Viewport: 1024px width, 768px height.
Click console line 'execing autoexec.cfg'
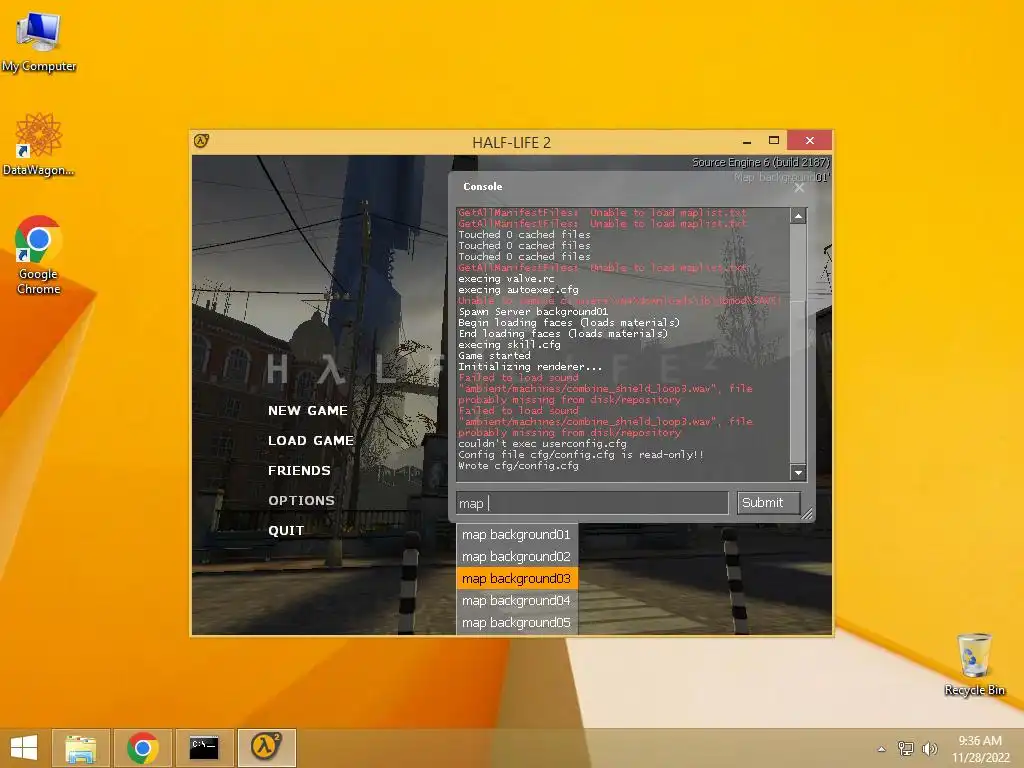[519, 290]
